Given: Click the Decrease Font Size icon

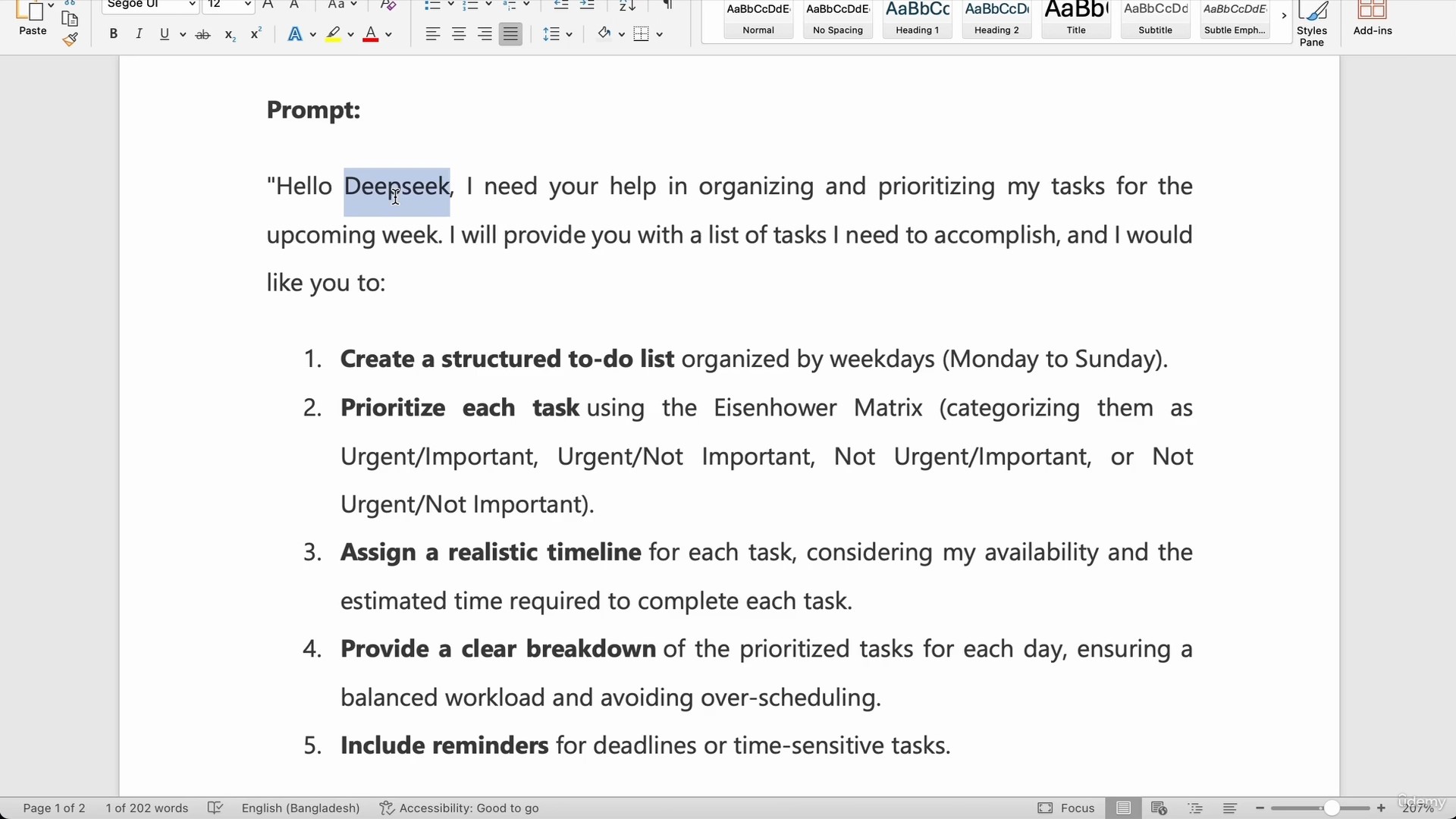Looking at the screenshot, I should click(x=295, y=5).
